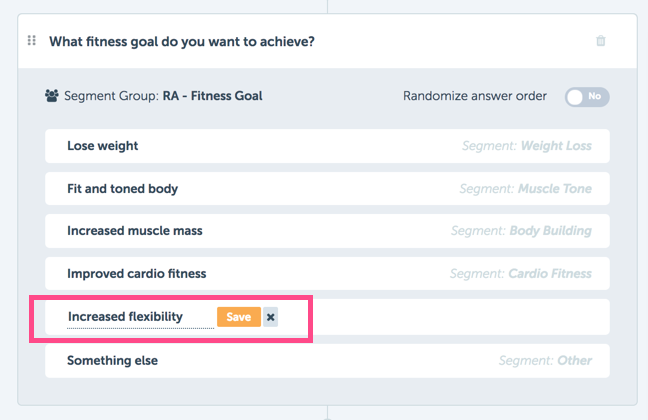Click the Increased flexibility text field
This screenshot has height=420, width=648.
pos(141,317)
